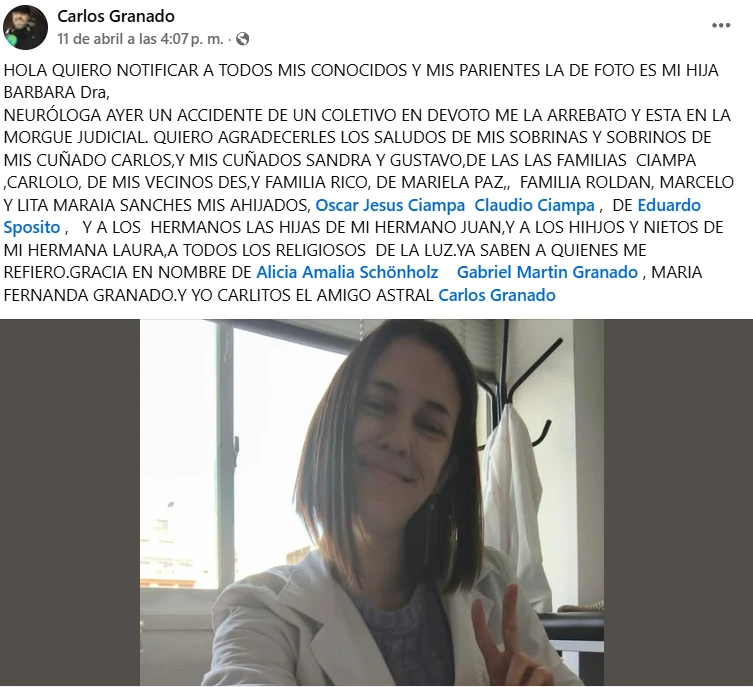The image size is (753, 687).
Task: Visit Claudio Ciampa's tagged profile
Action: pyautogui.click(x=534, y=205)
